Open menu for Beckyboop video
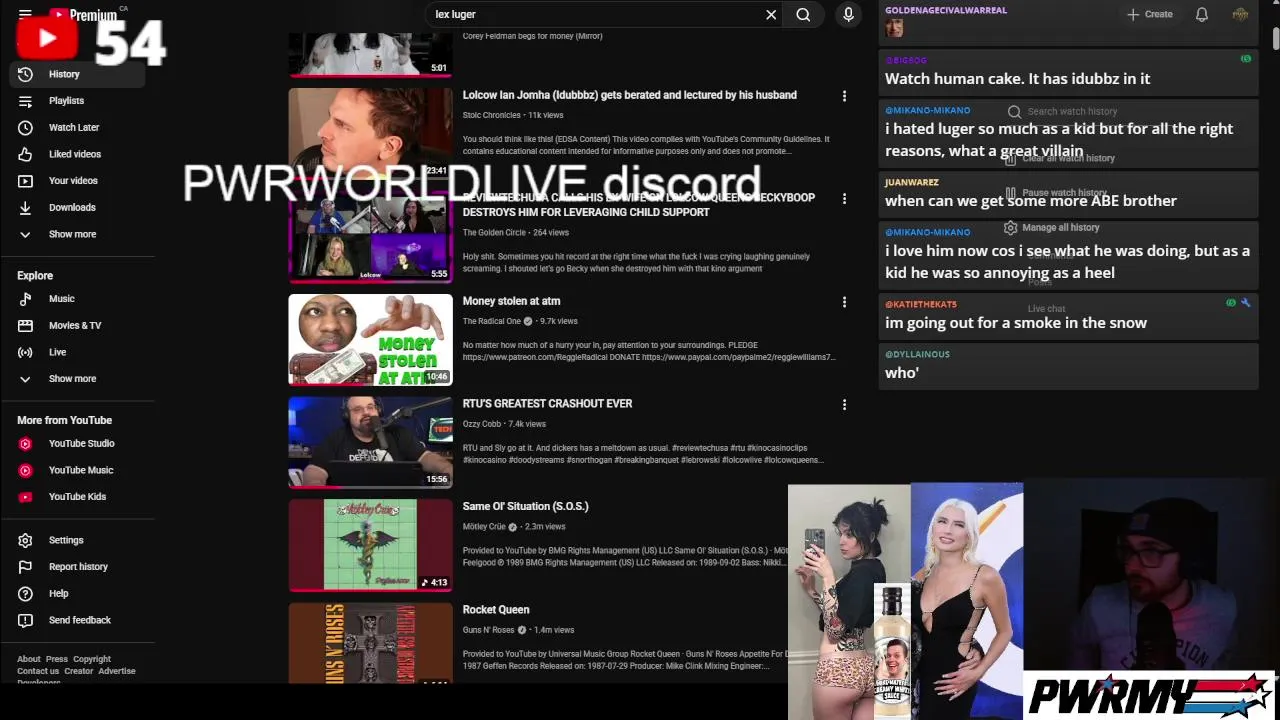This screenshot has width=1280, height=720. (844, 199)
